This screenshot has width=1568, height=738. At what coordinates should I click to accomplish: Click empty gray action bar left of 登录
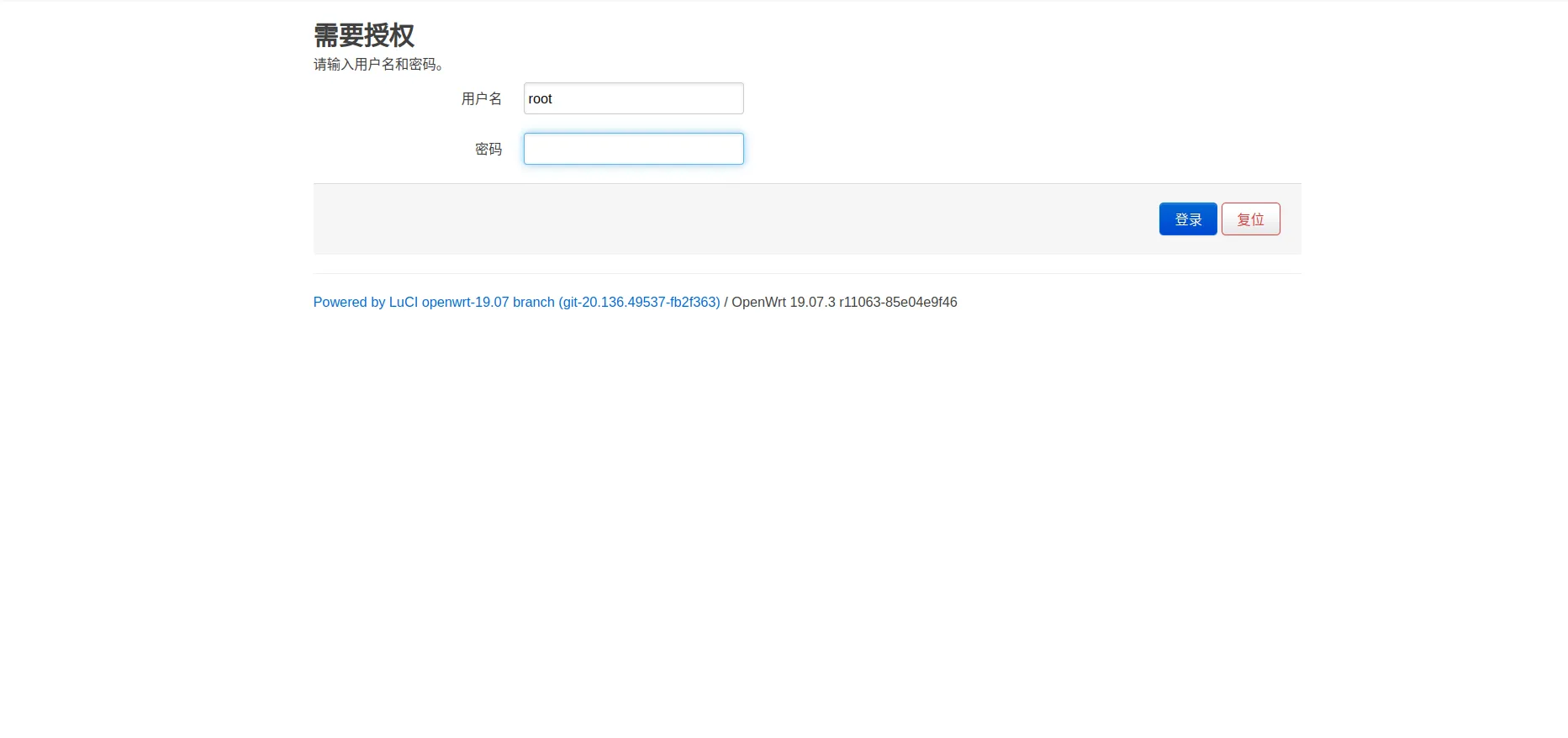click(x=715, y=219)
